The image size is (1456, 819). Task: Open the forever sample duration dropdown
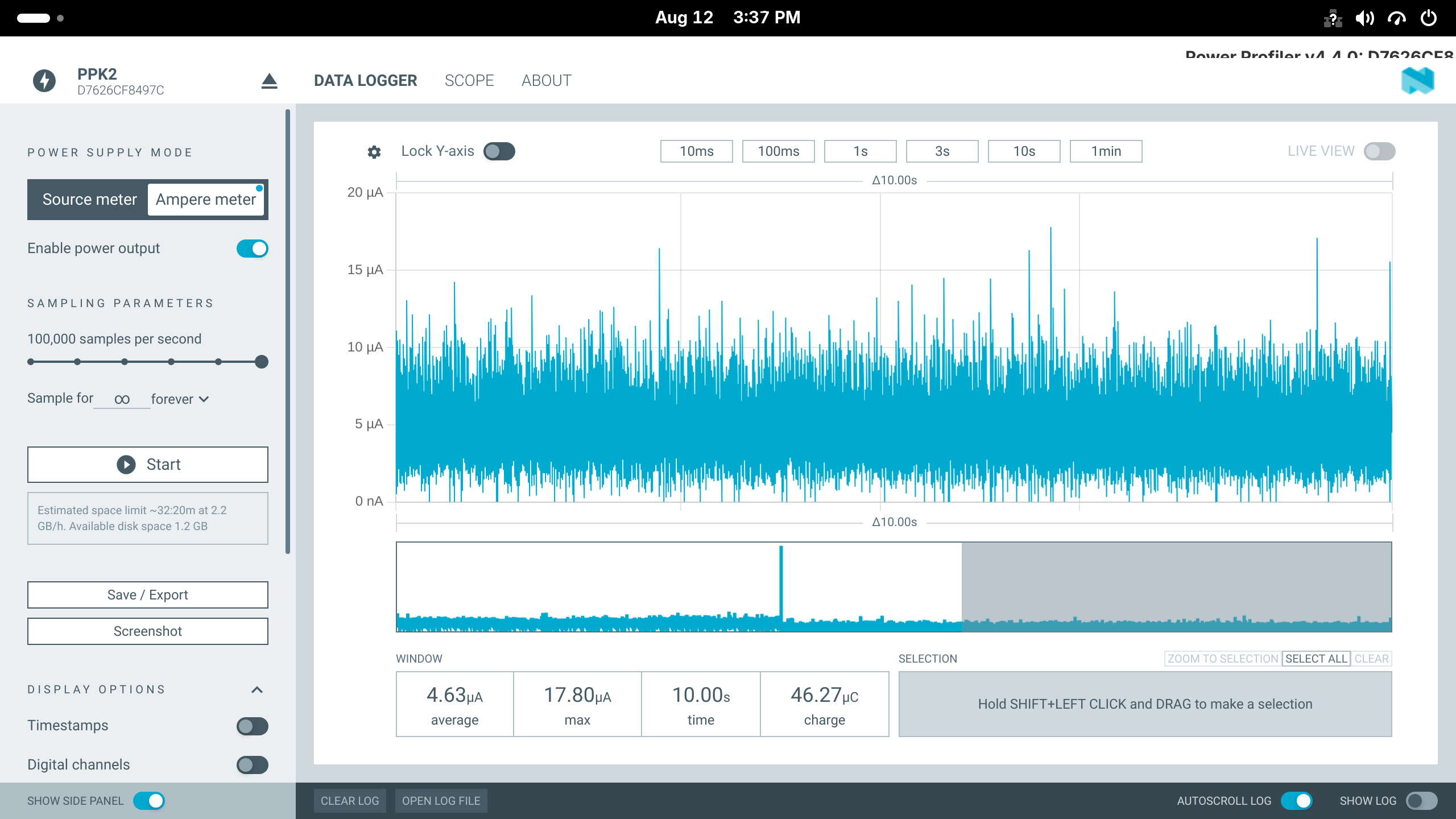[x=180, y=399]
